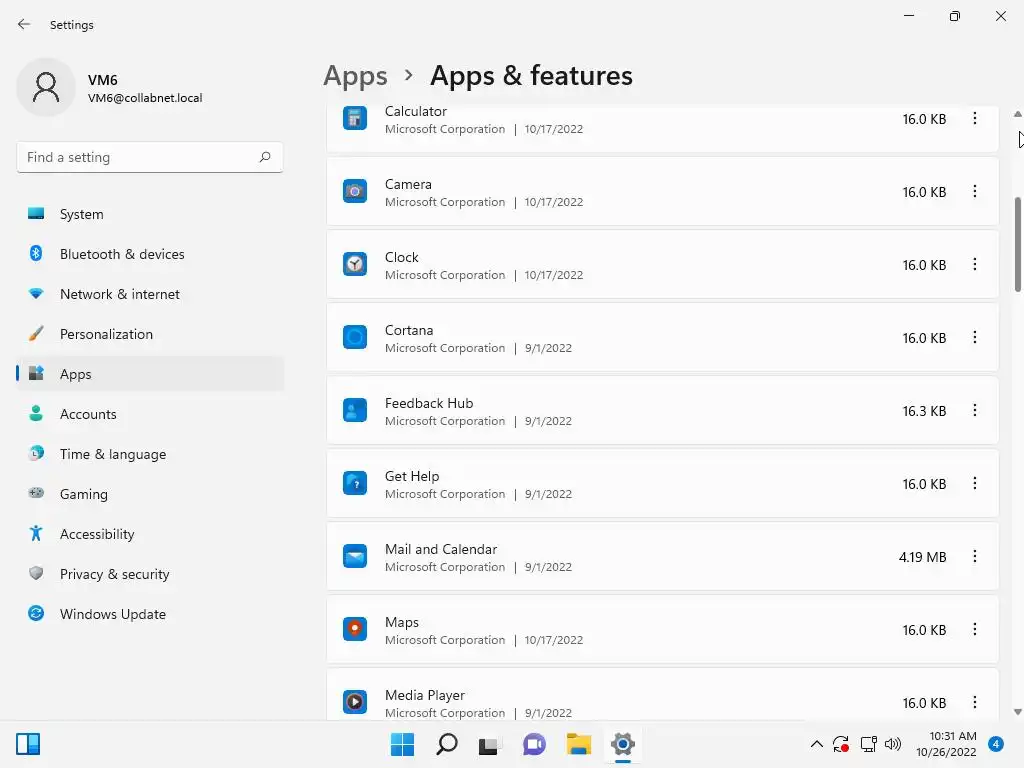Open the Windows Start menu
The height and width of the screenshot is (768, 1024).
pos(402,745)
